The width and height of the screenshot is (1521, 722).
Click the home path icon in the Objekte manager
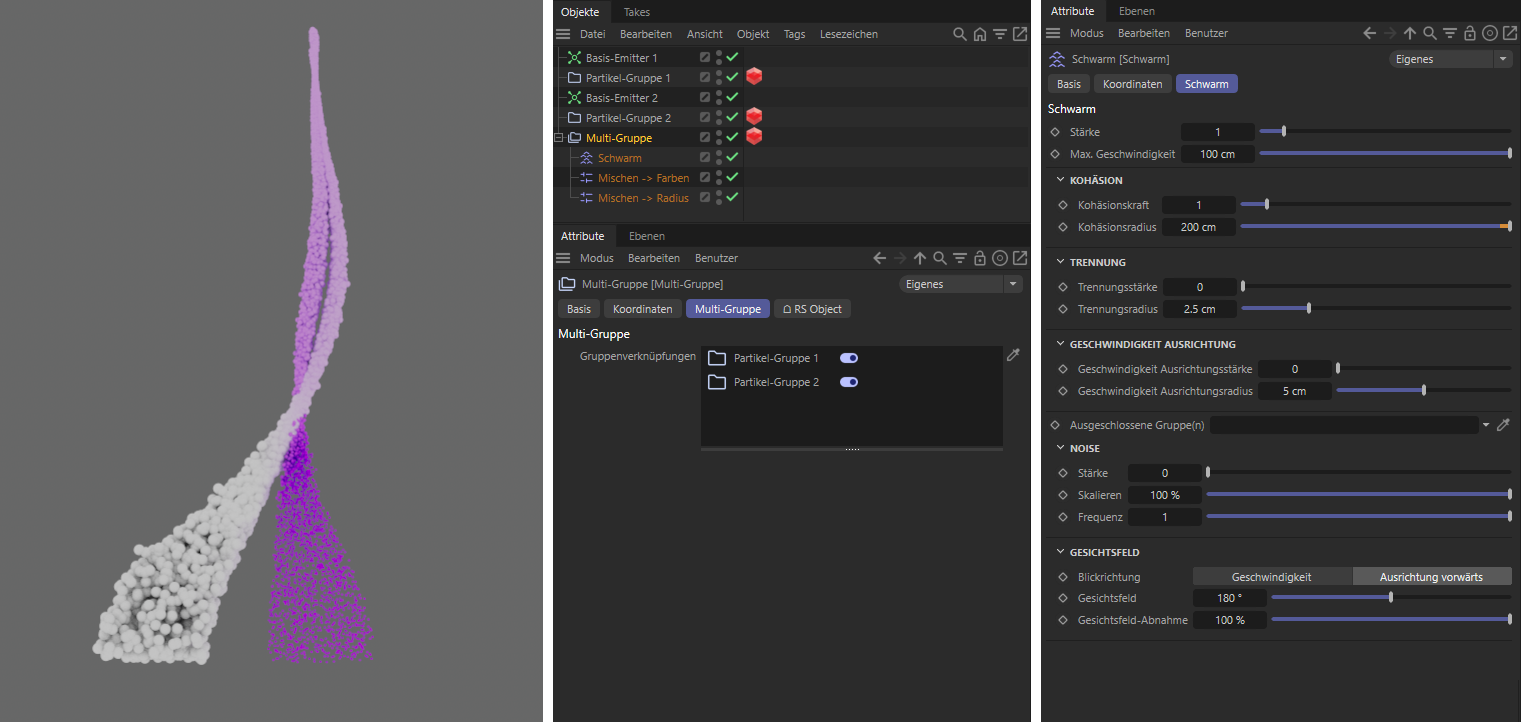pos(980,34)
